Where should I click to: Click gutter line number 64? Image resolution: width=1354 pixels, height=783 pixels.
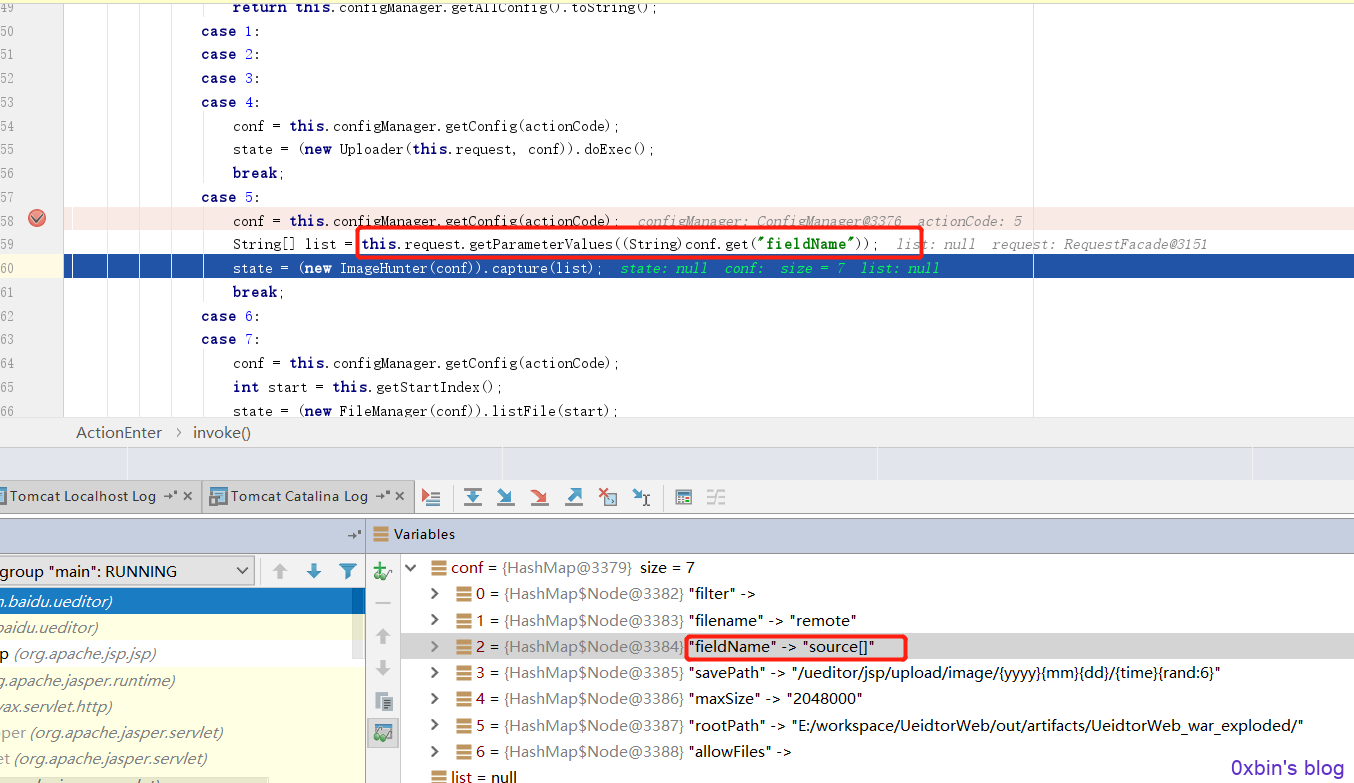click(x=7, y=363)
